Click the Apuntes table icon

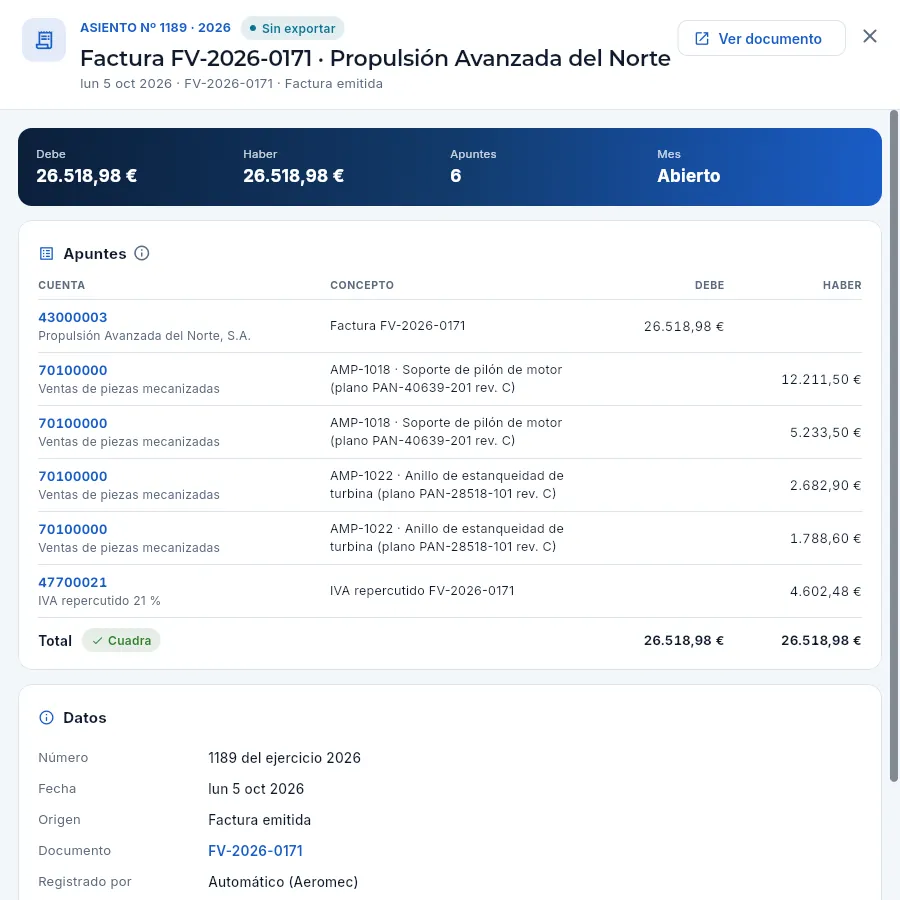coord(46,254)
